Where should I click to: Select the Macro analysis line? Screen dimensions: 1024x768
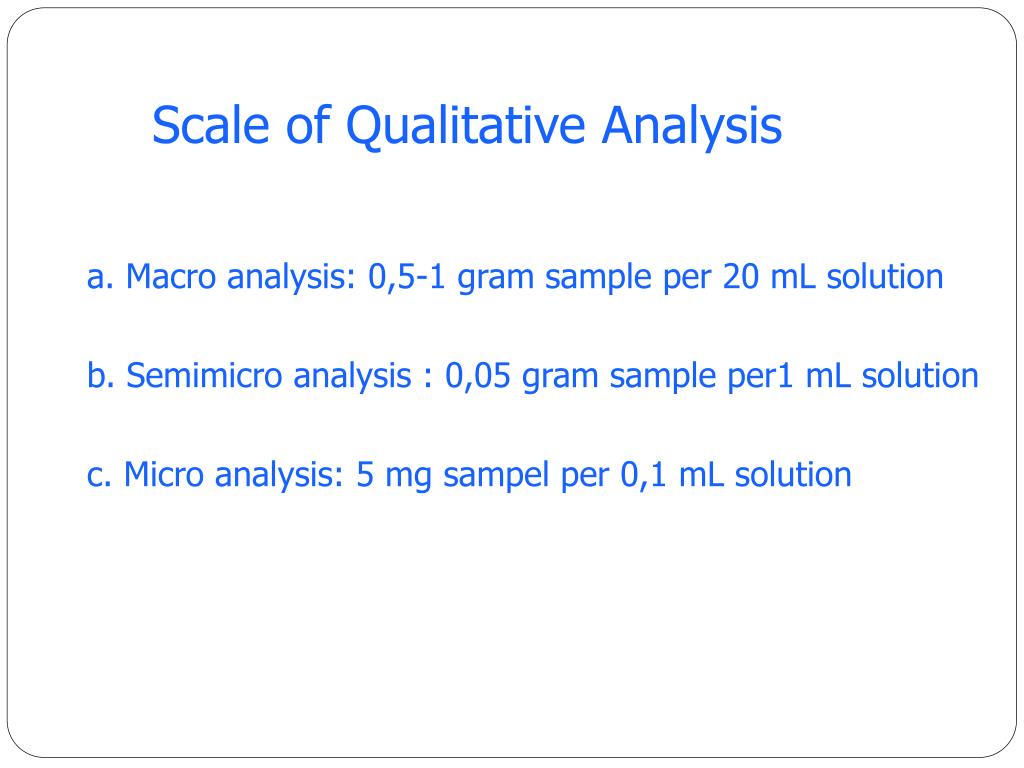pyautogui.click(x=515, y=277)
